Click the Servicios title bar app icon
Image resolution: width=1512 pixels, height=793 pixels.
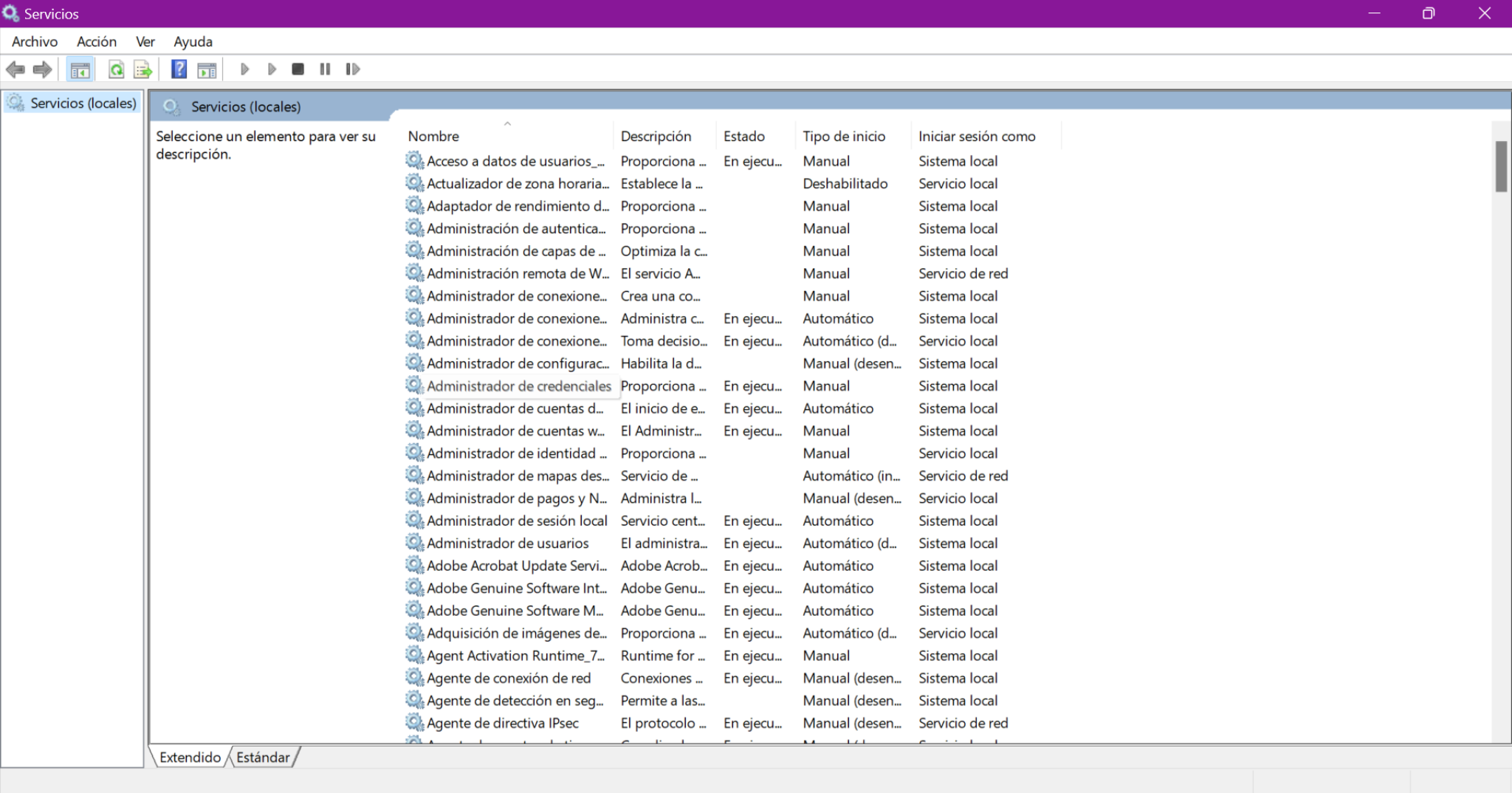pos(10,13)
